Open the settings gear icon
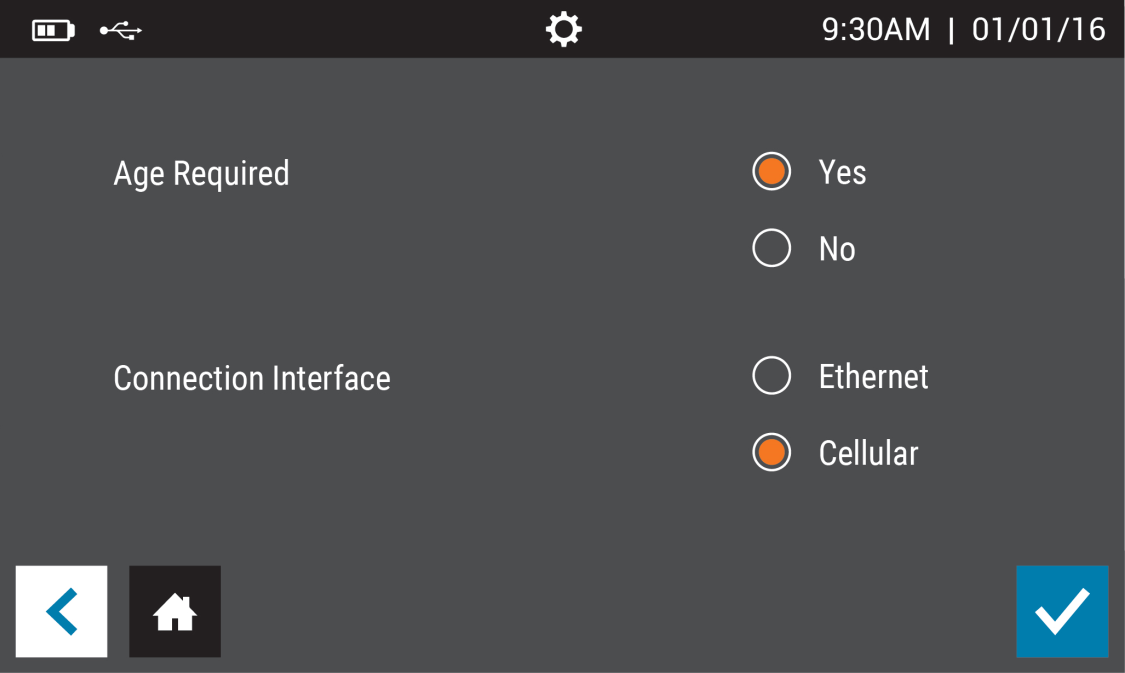The height and width of the screenshot is (673, 1125). click(x=563, y=30)
